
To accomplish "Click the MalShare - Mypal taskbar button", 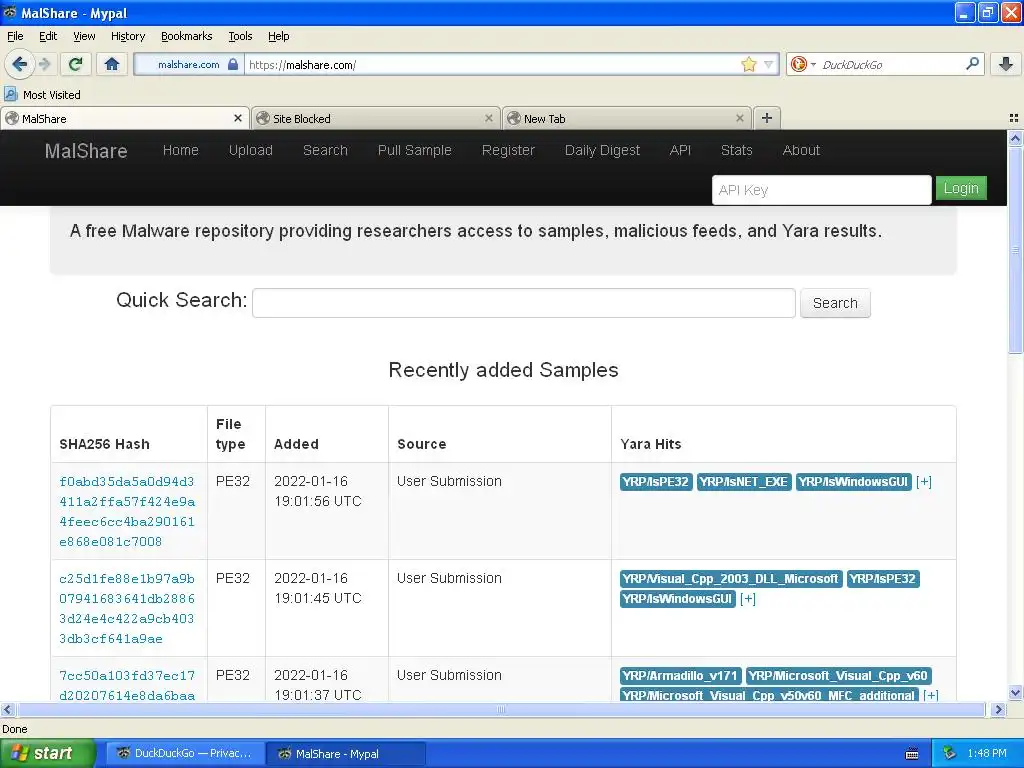I will click(346, 753).
